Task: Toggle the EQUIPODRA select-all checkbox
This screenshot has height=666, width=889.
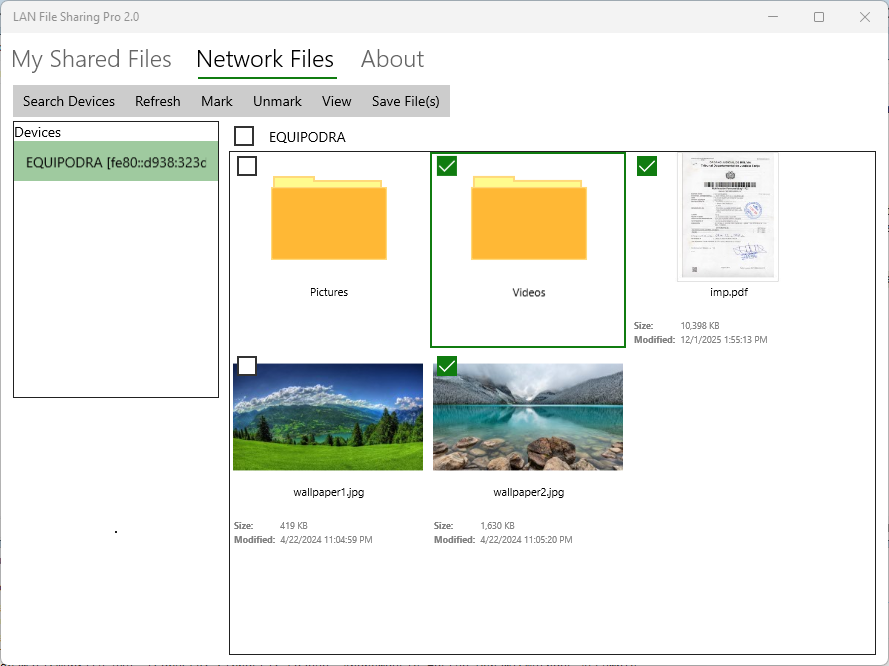Action: tap(244, 135)
